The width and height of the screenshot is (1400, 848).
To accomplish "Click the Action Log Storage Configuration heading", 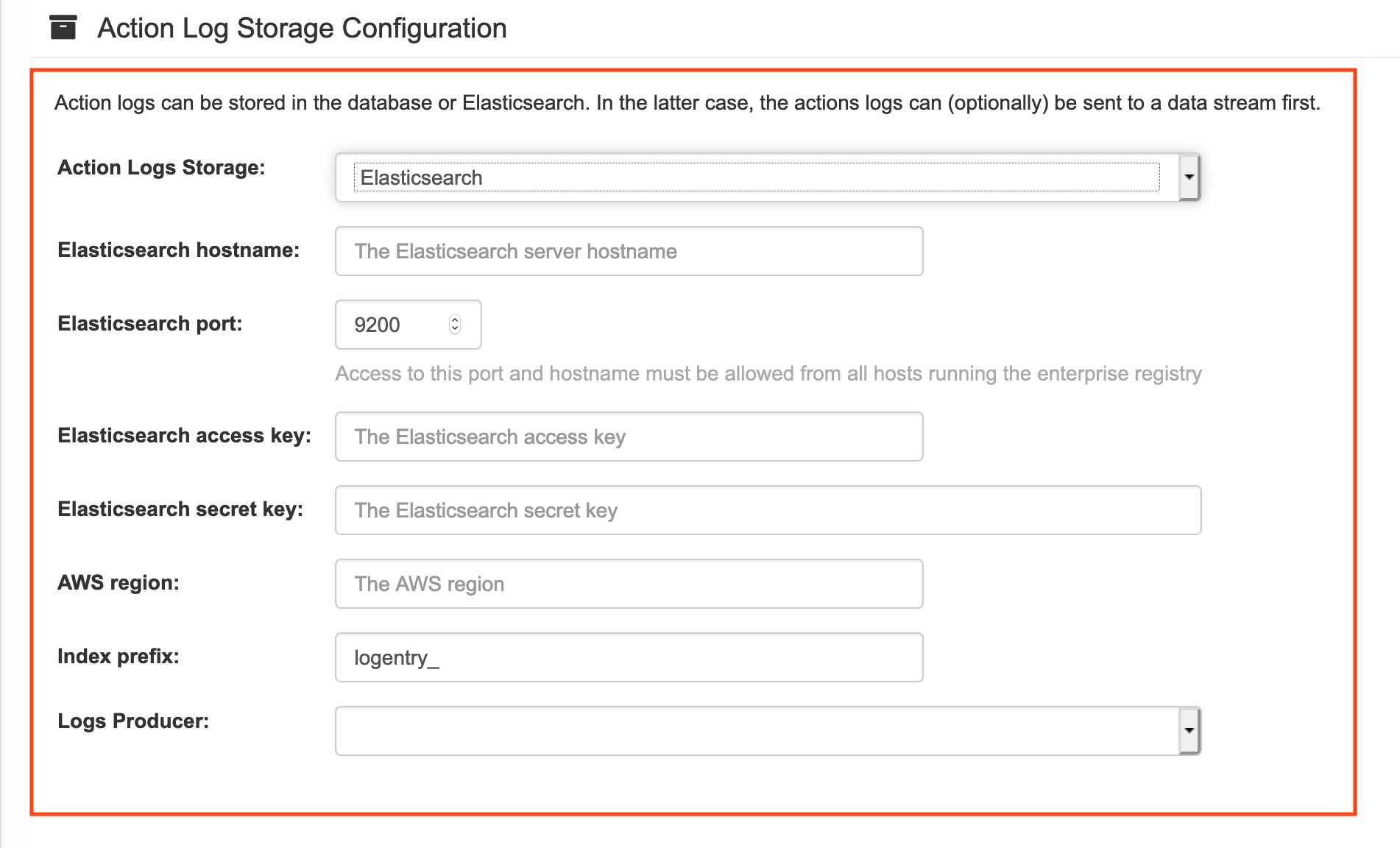I will tap(302, 28).
